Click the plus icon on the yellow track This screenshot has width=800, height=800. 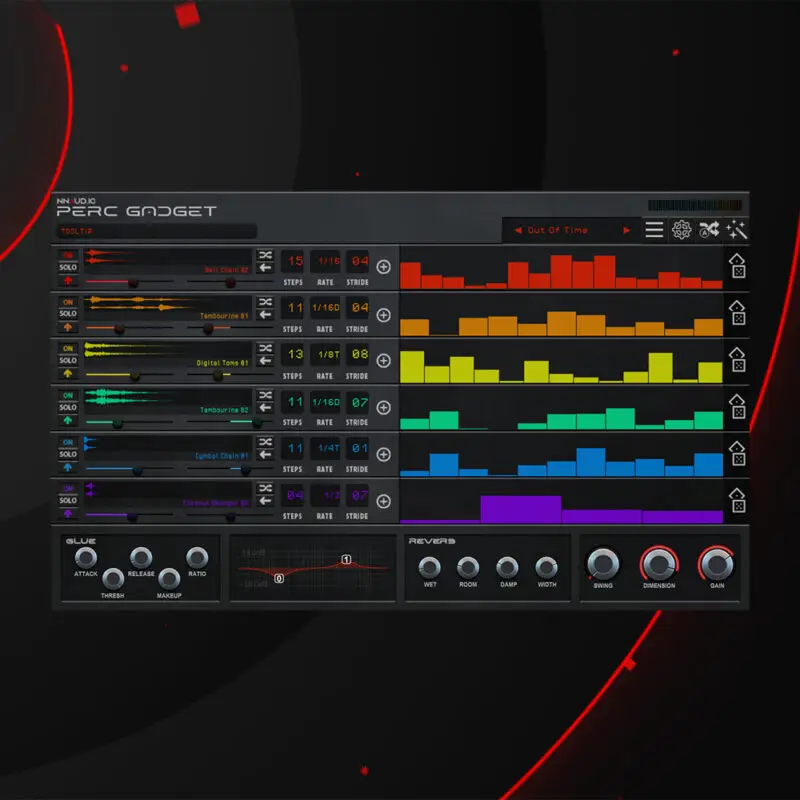[x=383, y=362]
